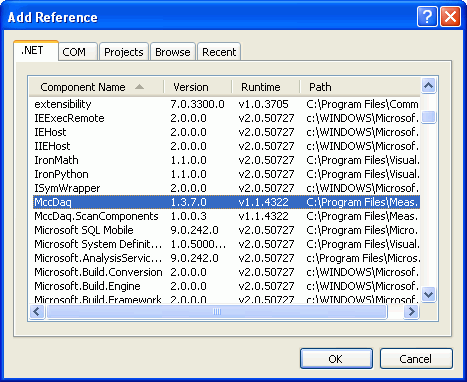
Task: Click runtime v1.0.3705 cell
Action: click(263, 104)
